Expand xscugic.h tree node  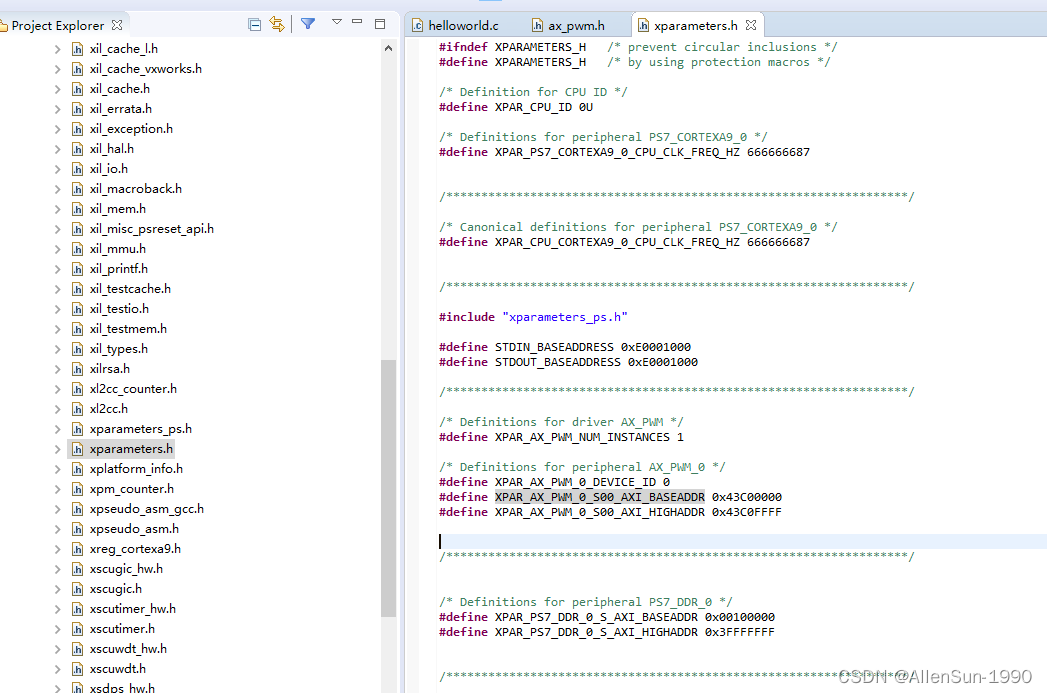[x=57, y=589]
